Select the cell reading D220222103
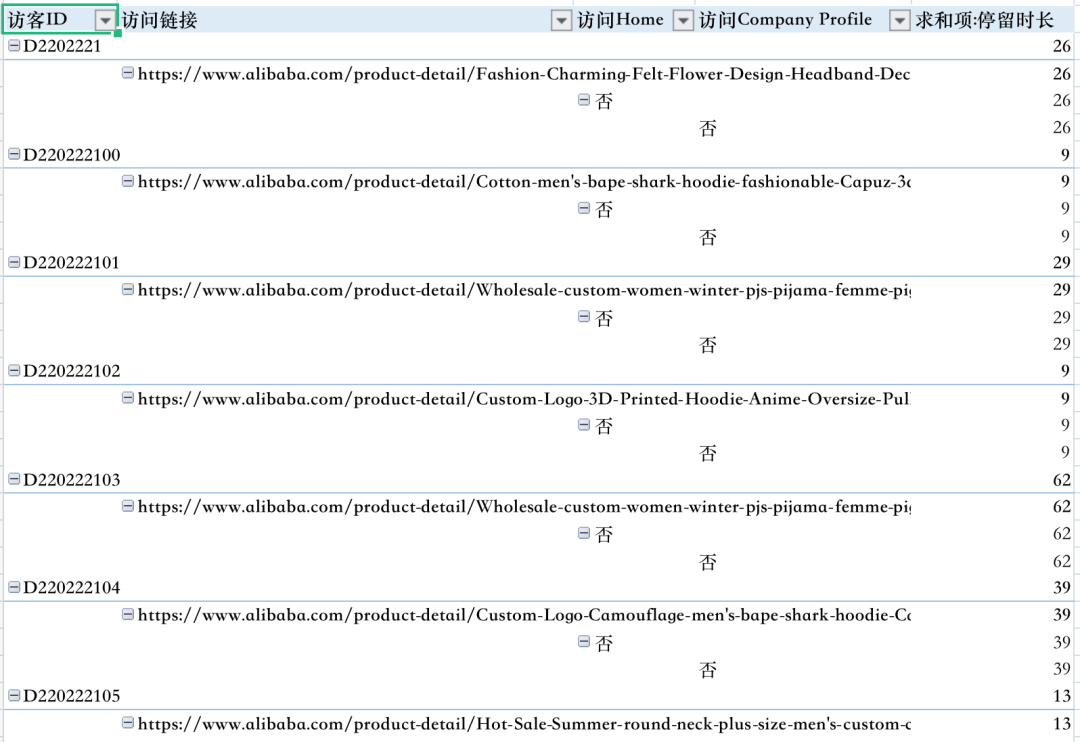 (x=72, y=479)
